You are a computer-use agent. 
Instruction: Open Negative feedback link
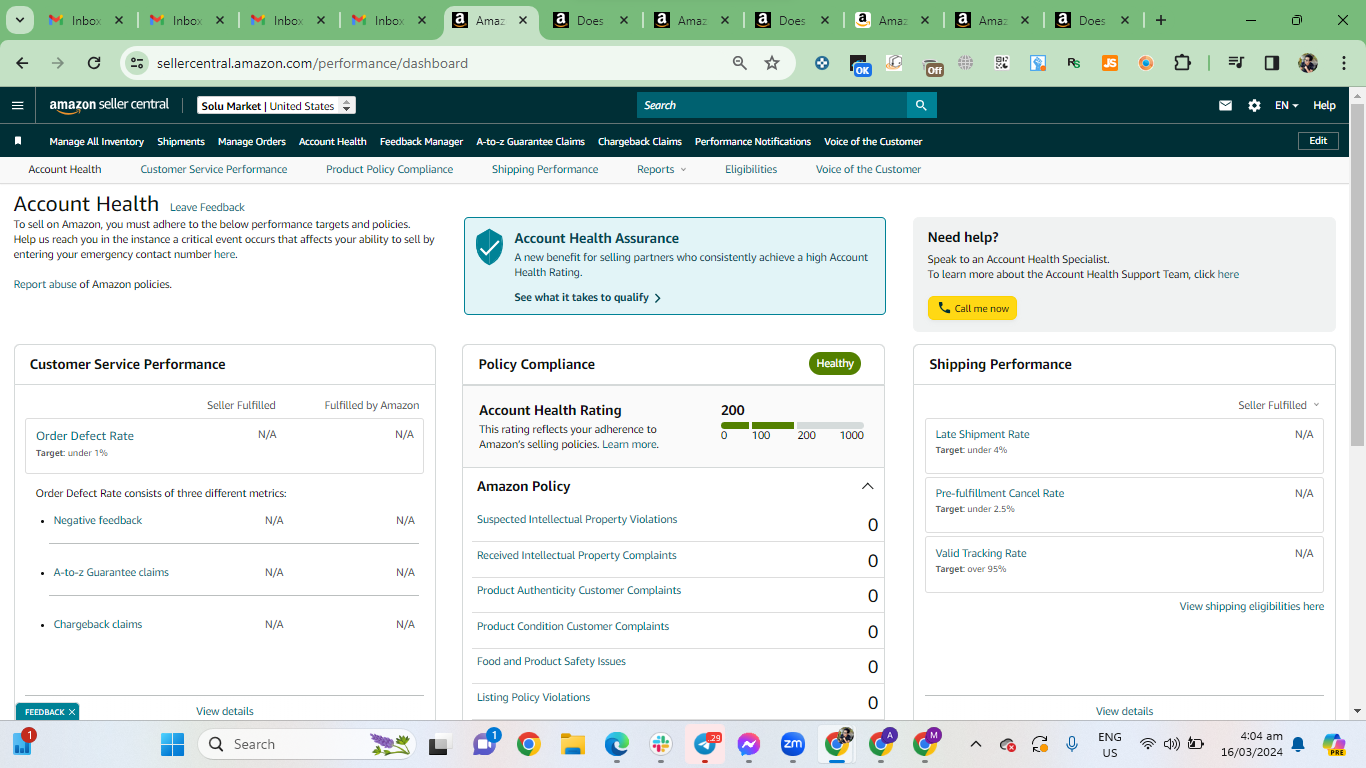click(98, 520)
